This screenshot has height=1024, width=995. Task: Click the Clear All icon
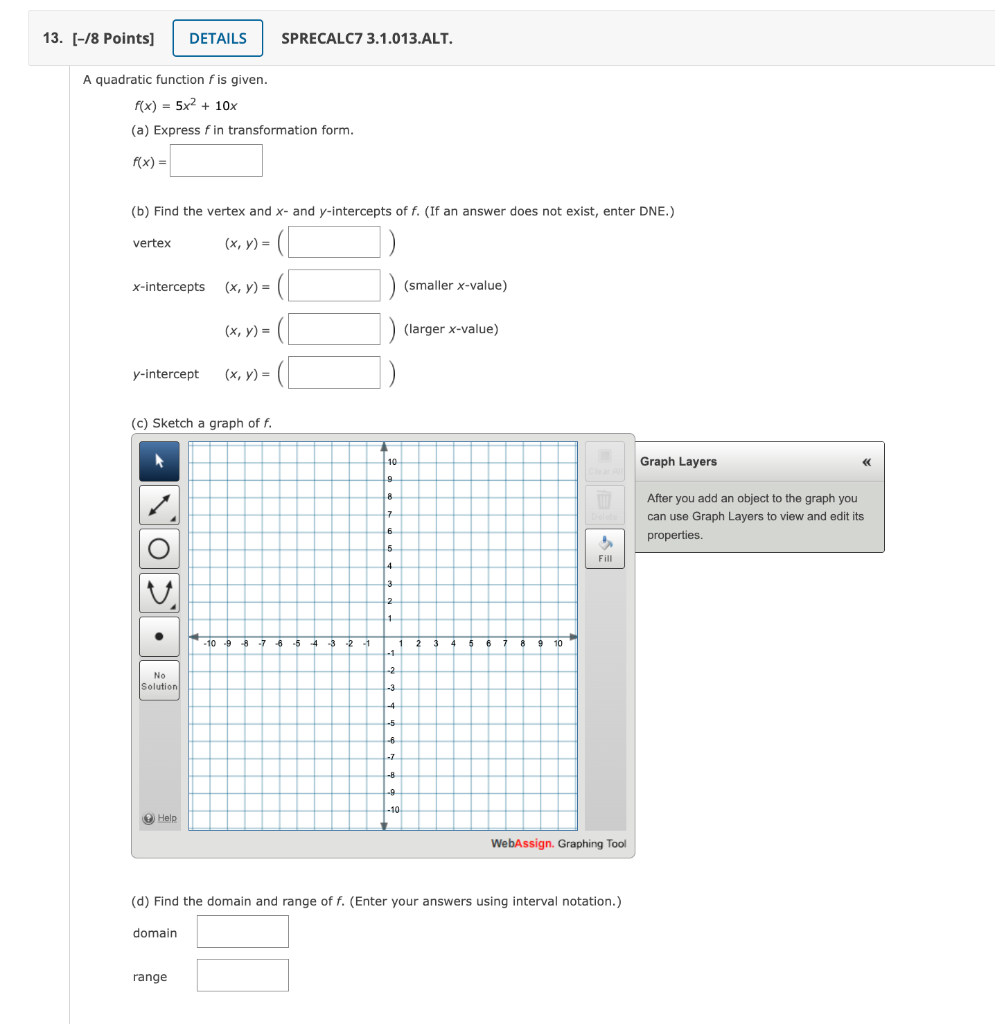point(604,460)
